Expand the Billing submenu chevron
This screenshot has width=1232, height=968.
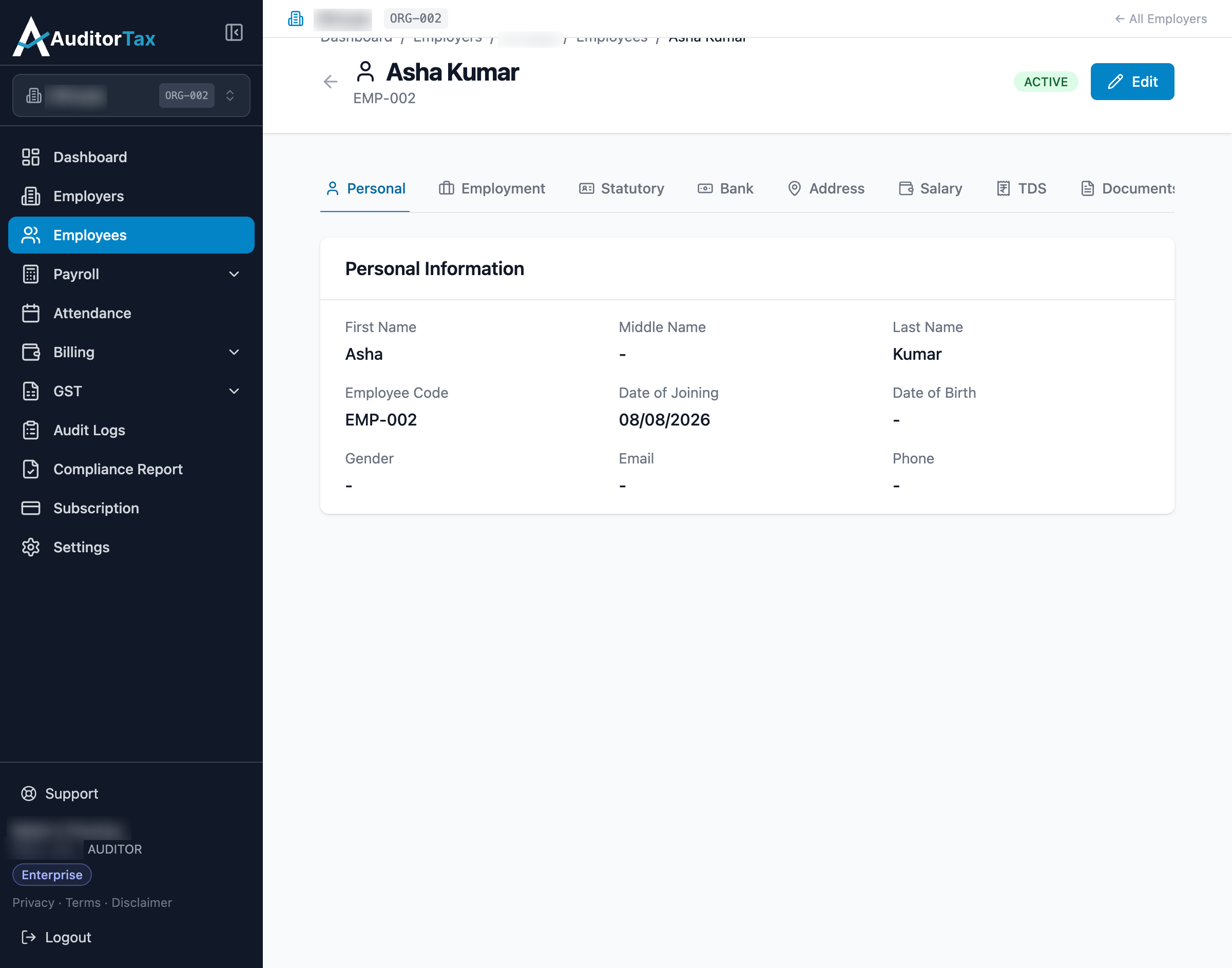[x=234, y=353]
